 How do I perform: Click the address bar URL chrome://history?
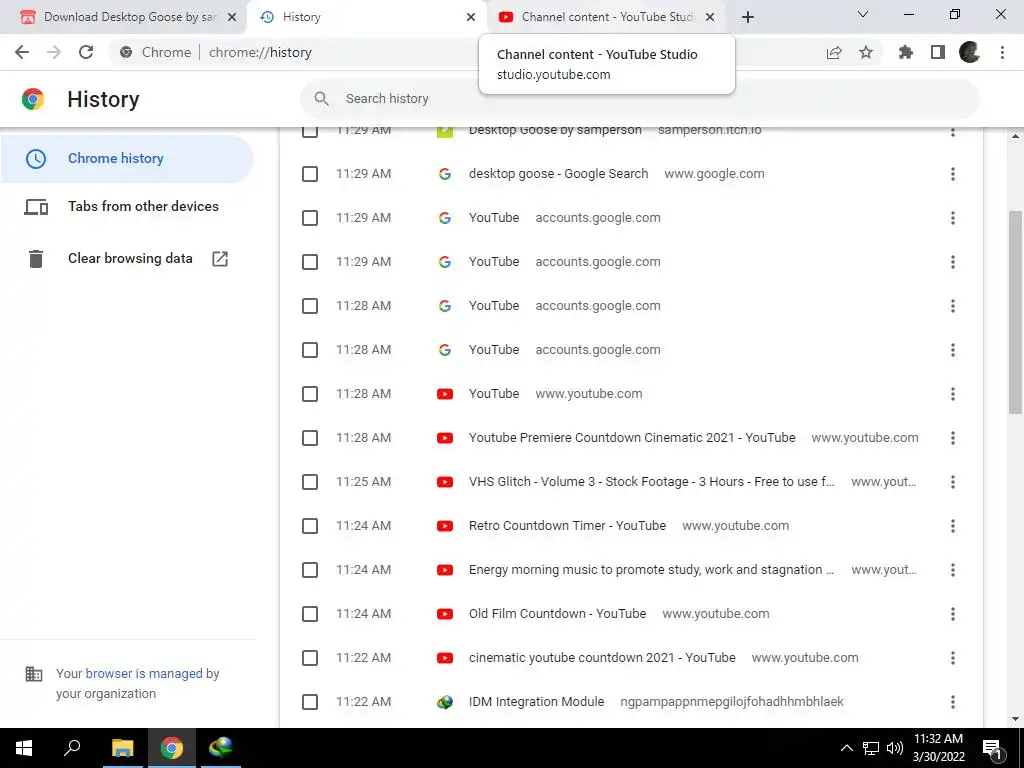[260, 52]
